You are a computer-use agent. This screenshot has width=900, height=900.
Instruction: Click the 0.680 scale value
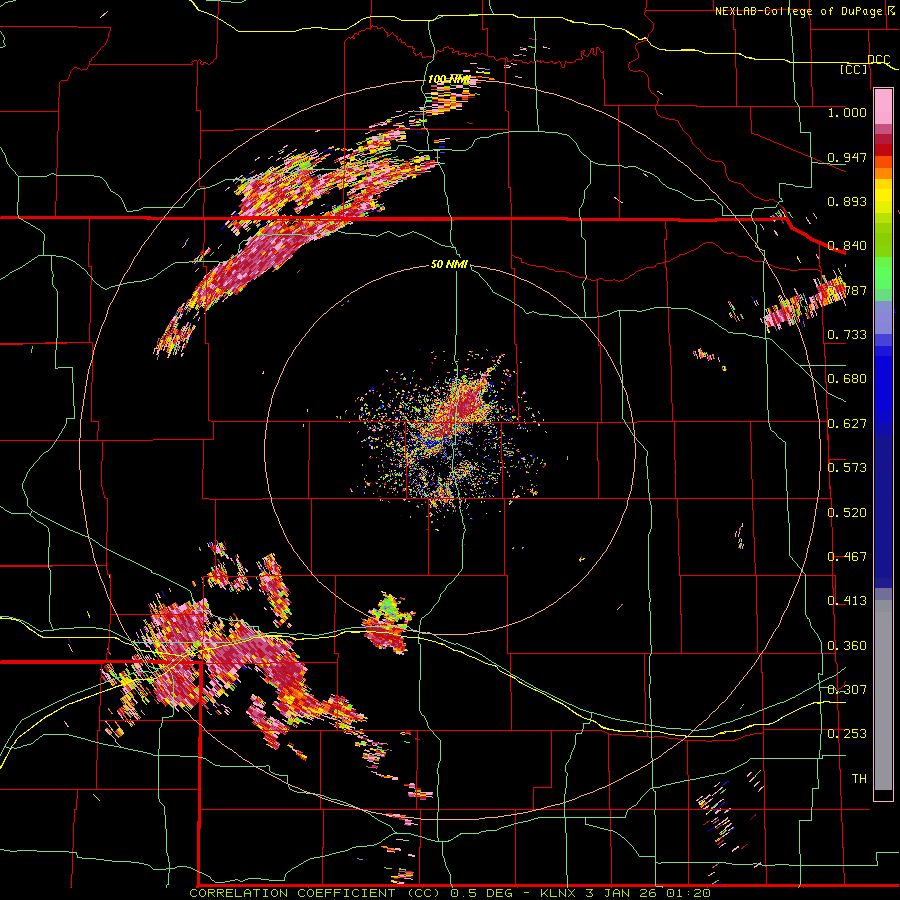pyautogui.click(x=847, y=379)
